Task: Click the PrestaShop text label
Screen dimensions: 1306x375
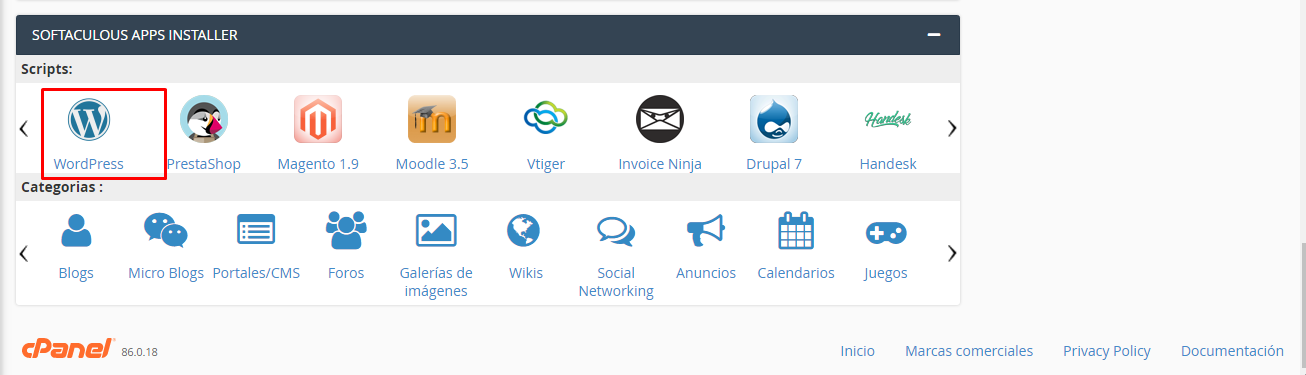Action: pos(204,164)
